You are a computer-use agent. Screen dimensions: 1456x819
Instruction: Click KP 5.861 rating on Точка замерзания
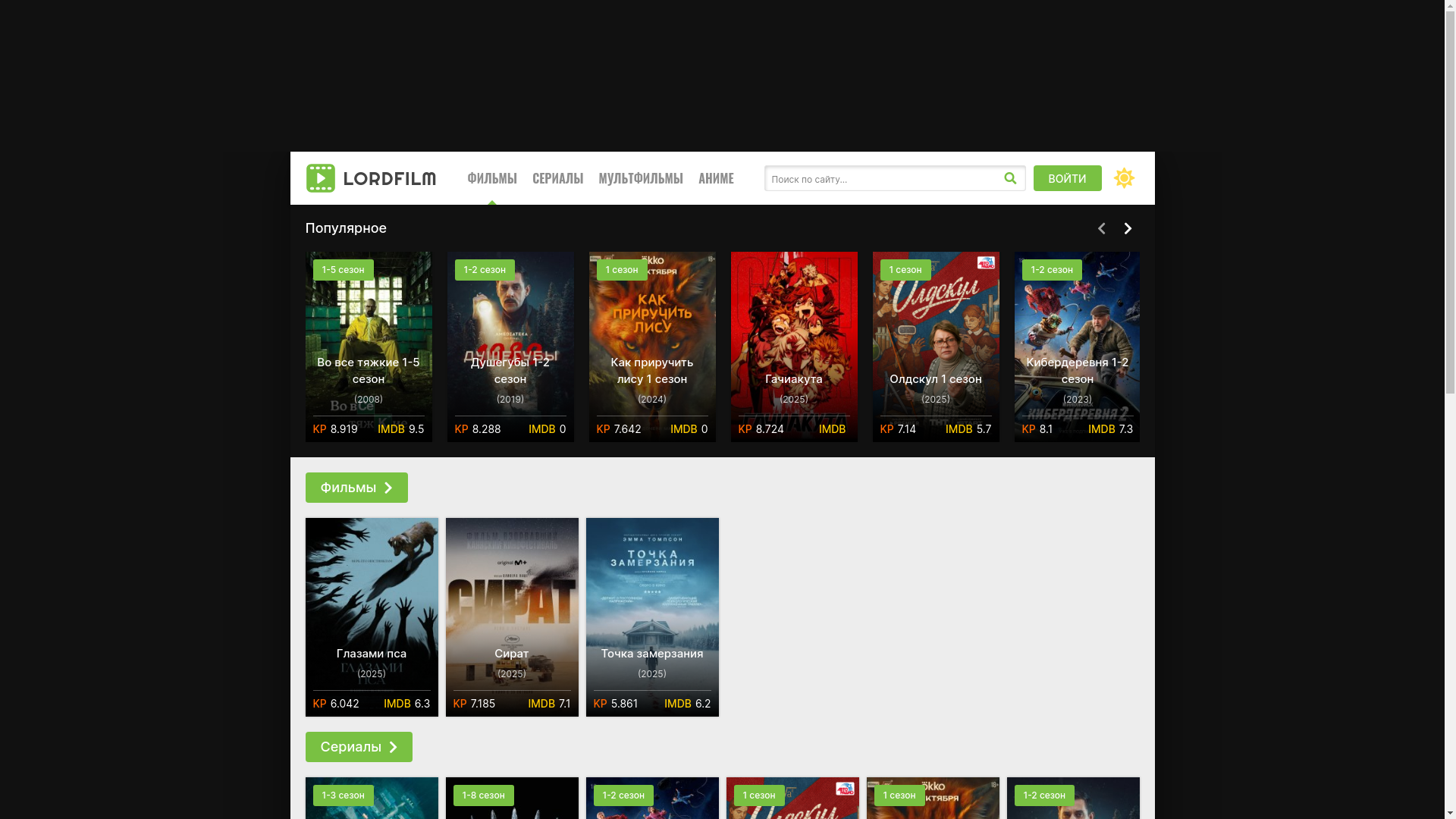click(x=616, y=704)
